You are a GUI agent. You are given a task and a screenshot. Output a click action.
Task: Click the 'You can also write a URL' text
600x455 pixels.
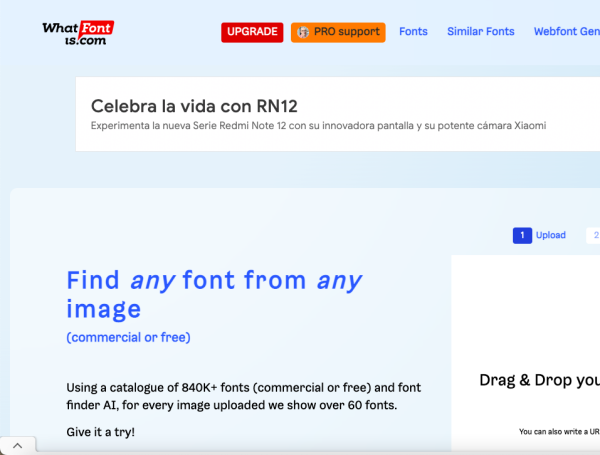(559, 432)
